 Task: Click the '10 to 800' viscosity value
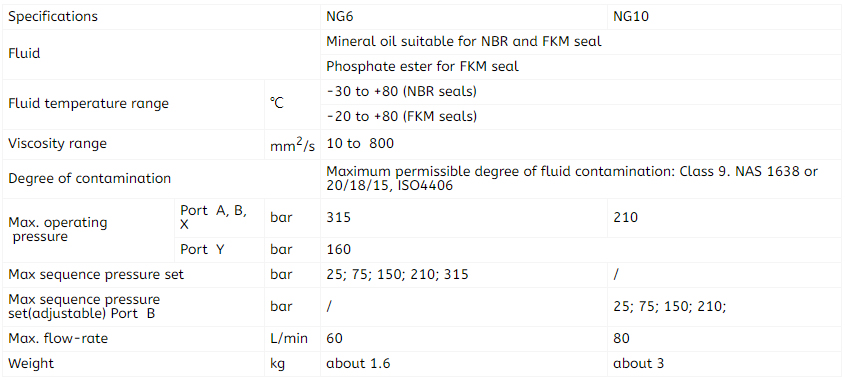pos(360,144)
